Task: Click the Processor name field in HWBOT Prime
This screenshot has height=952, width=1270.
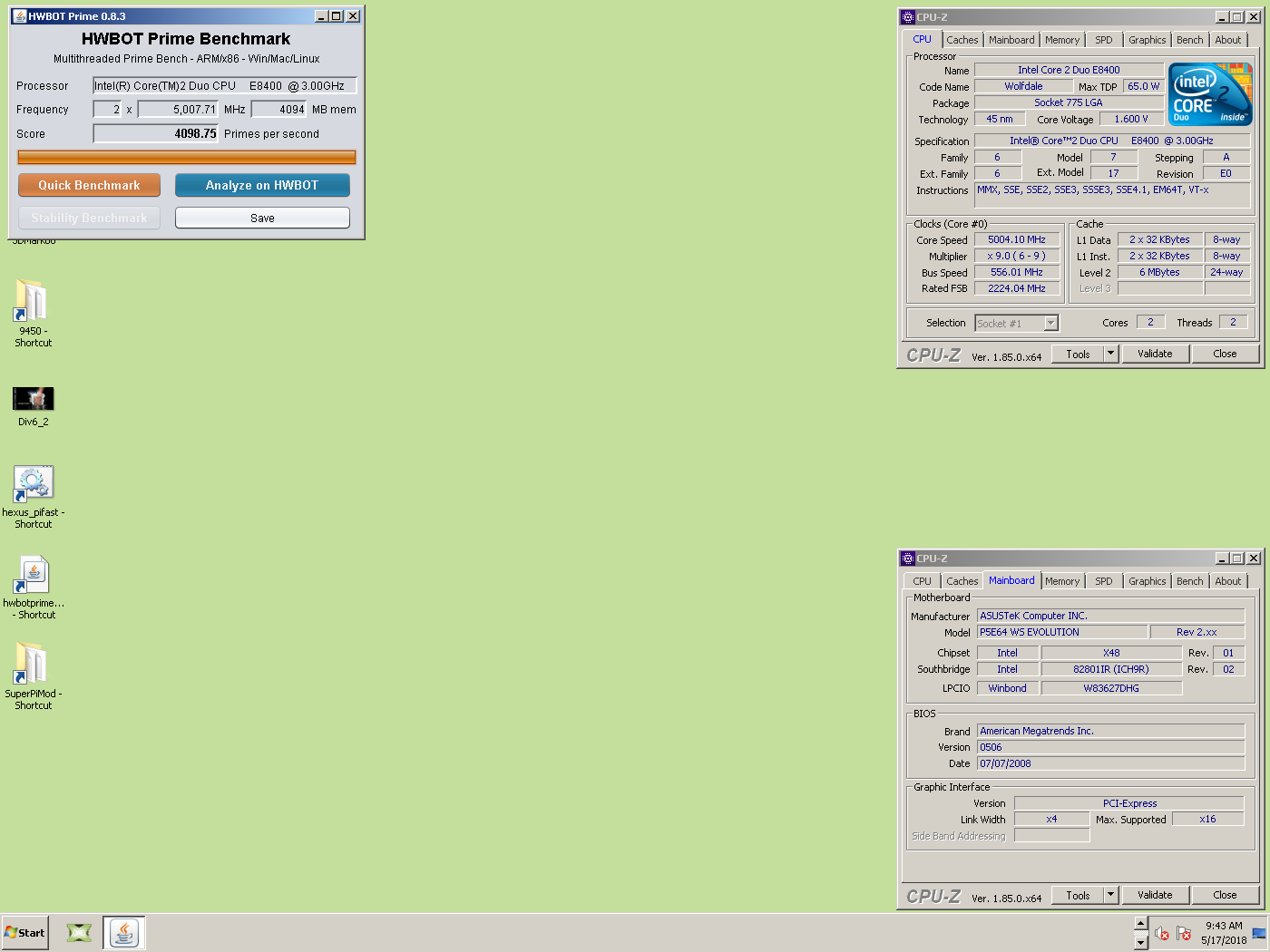Action: point(225,86)
